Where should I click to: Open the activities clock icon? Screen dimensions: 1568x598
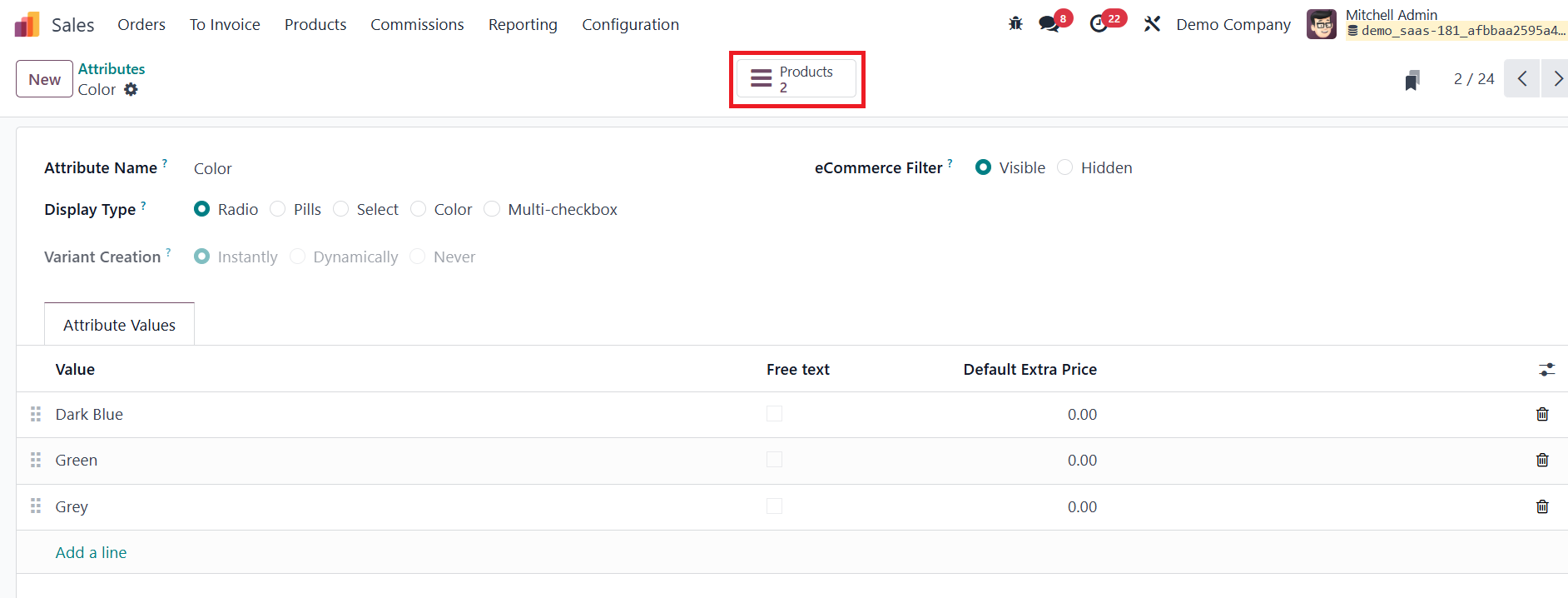coord(1099,24)
